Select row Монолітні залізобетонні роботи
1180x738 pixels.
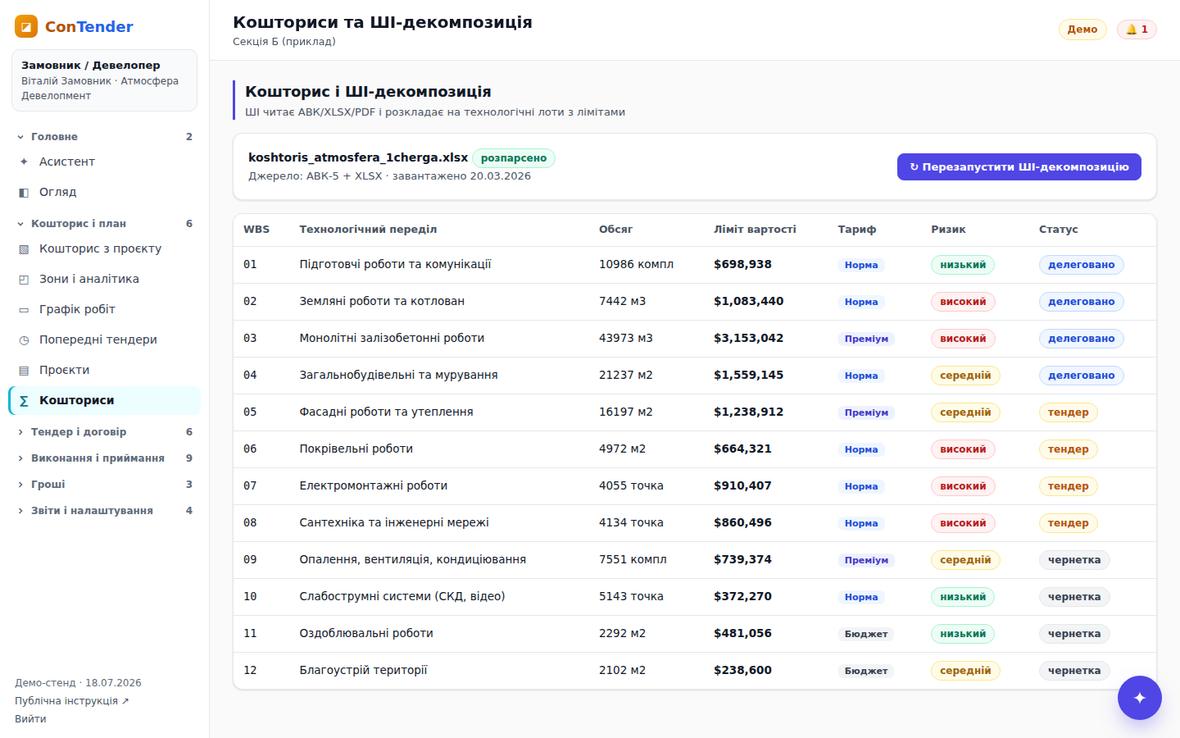695,339
